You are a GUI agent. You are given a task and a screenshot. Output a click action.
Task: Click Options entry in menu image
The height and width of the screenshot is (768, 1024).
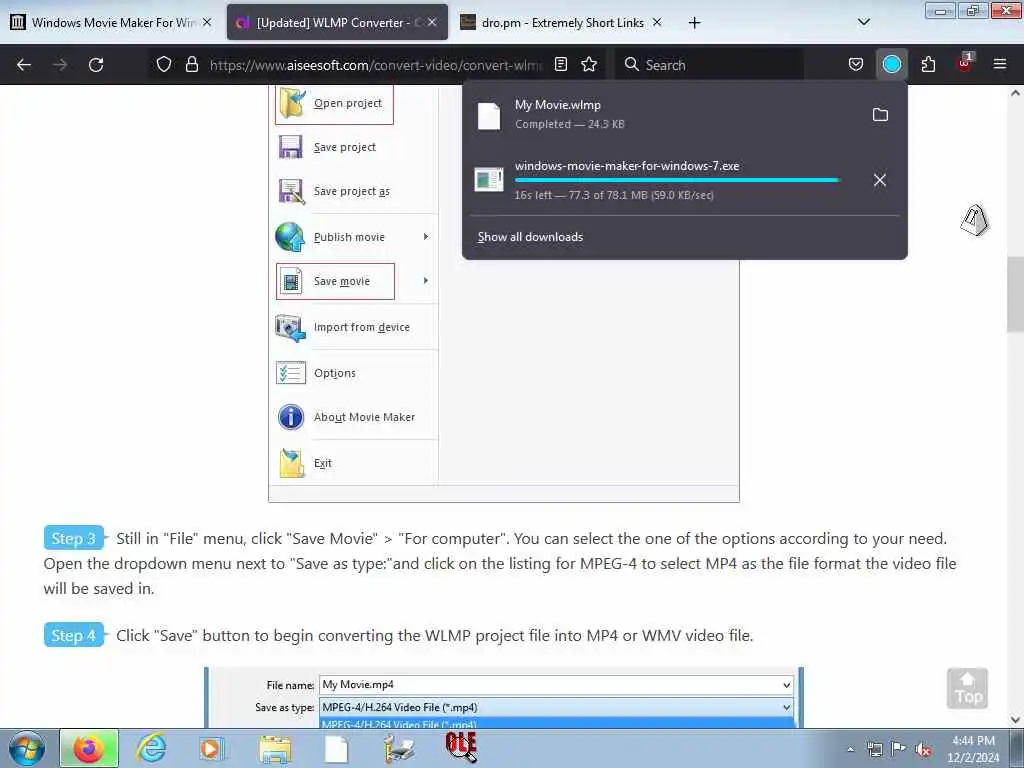[317, 373]
